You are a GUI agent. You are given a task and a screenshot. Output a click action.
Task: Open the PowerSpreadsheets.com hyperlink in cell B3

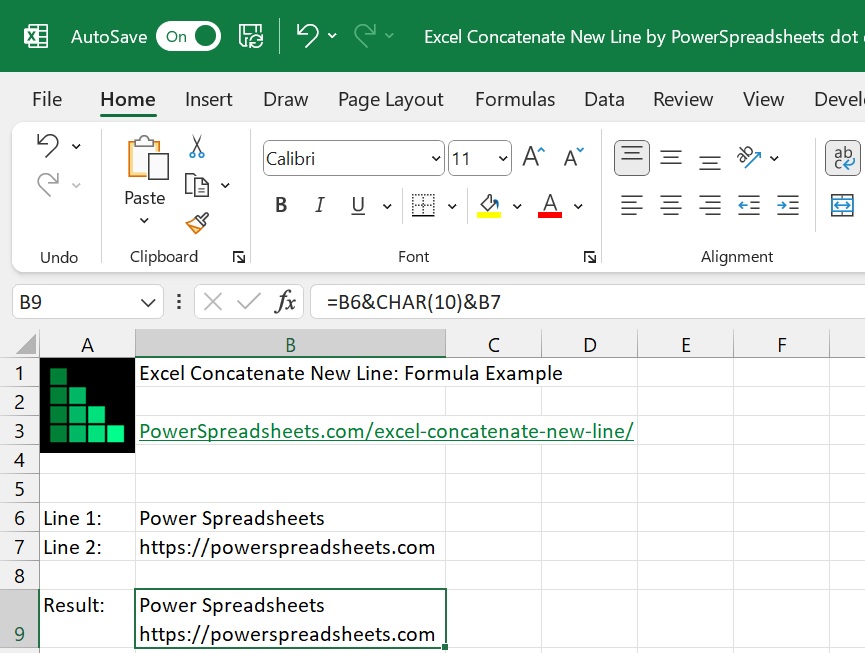click(385, 431)
